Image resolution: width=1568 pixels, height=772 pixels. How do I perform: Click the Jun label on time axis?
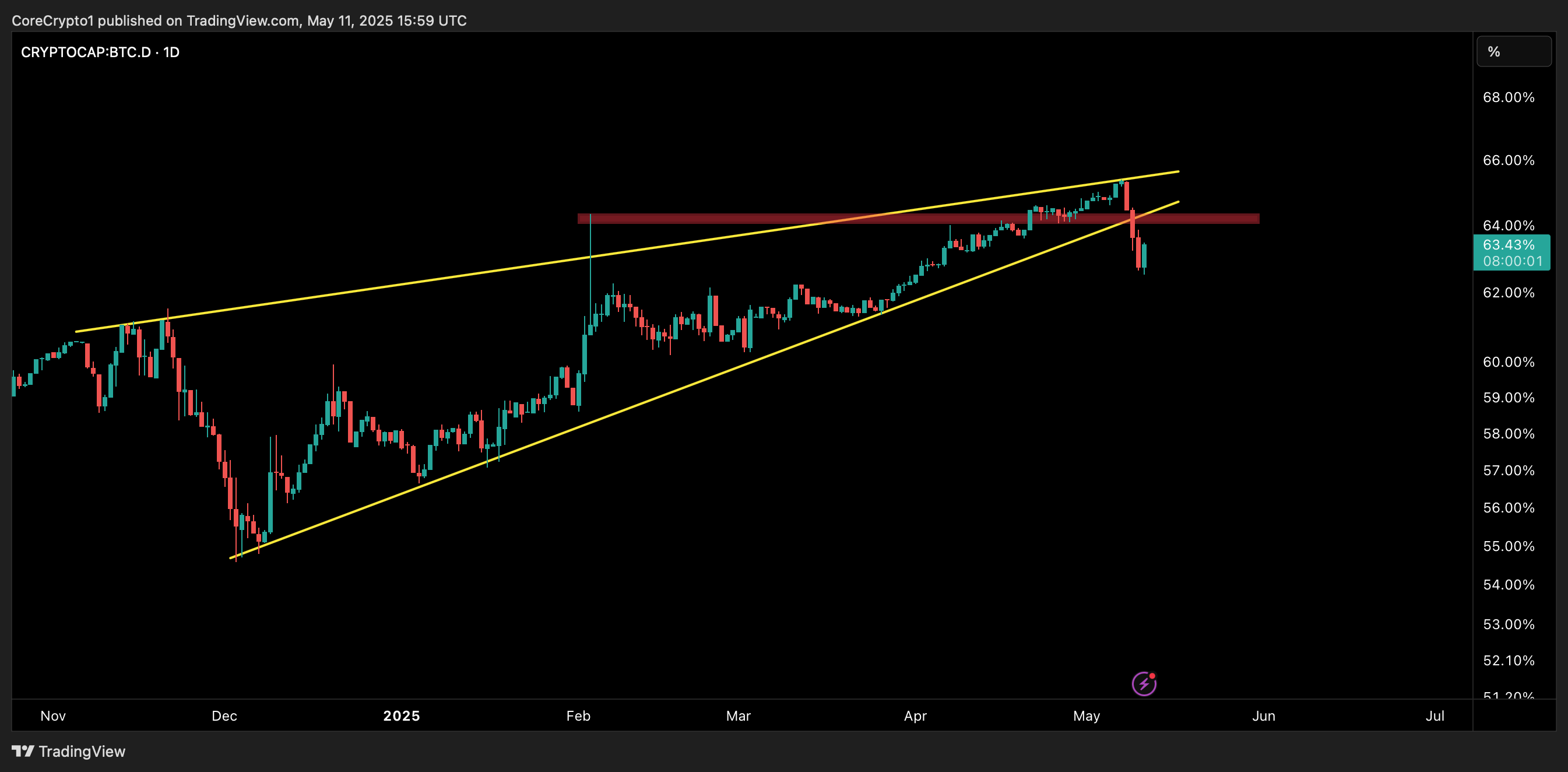(x=1264, y=716)
